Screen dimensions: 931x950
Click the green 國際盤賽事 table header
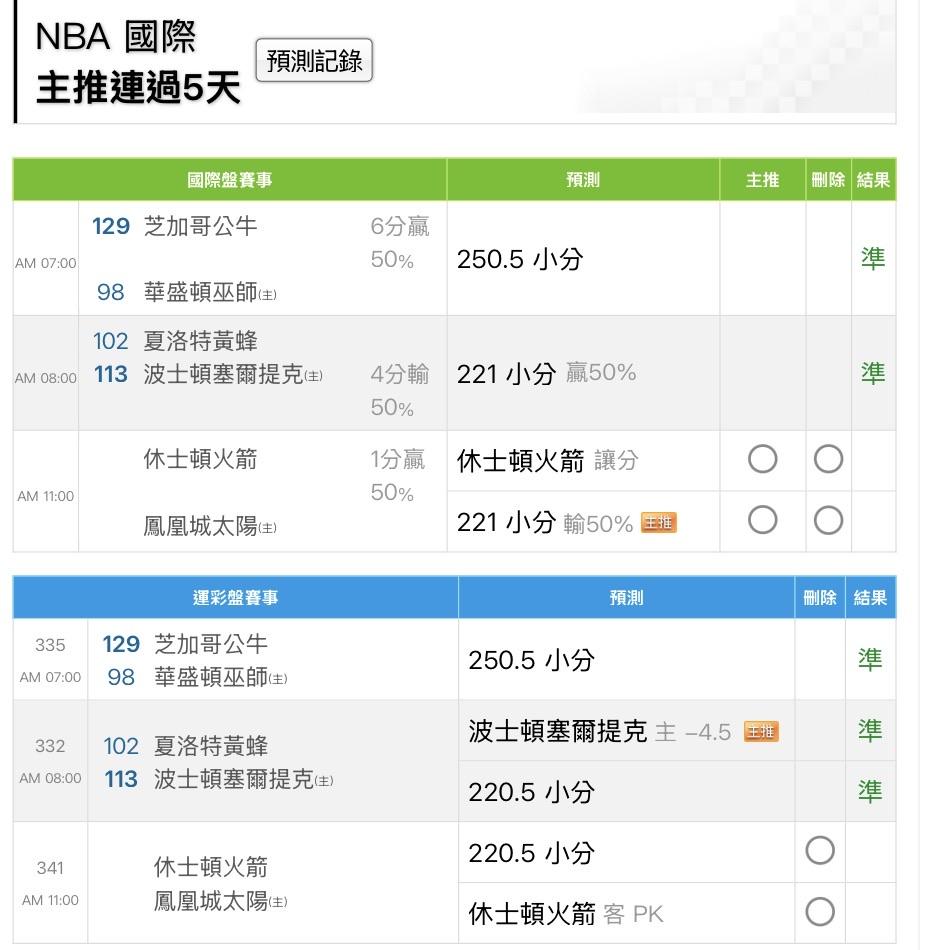(230, 180)
